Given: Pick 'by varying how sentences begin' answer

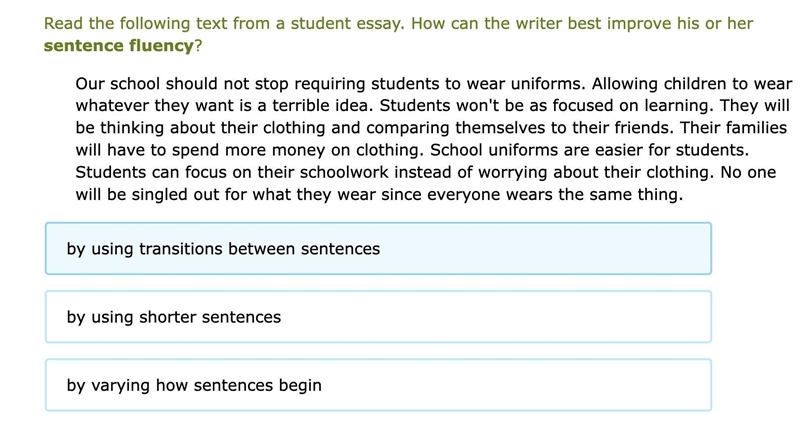Looking at the screenshot, I should pyautogui.click(x=378, y=385).
